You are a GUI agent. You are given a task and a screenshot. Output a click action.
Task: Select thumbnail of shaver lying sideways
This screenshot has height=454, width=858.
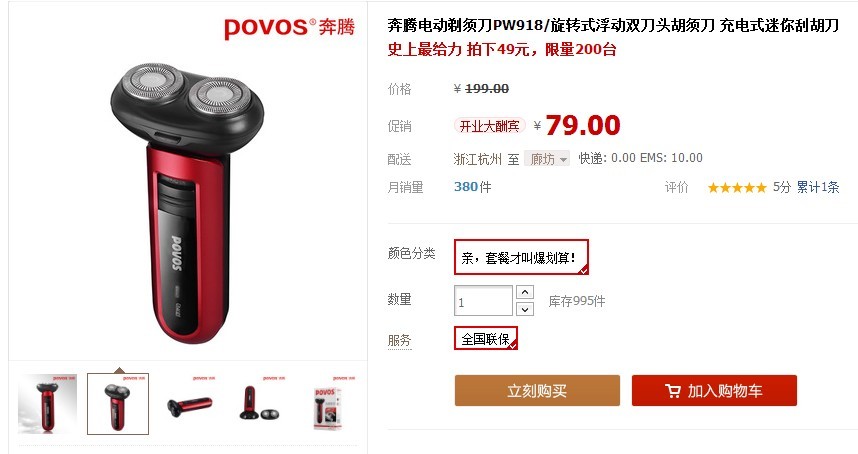click(189, 404)
